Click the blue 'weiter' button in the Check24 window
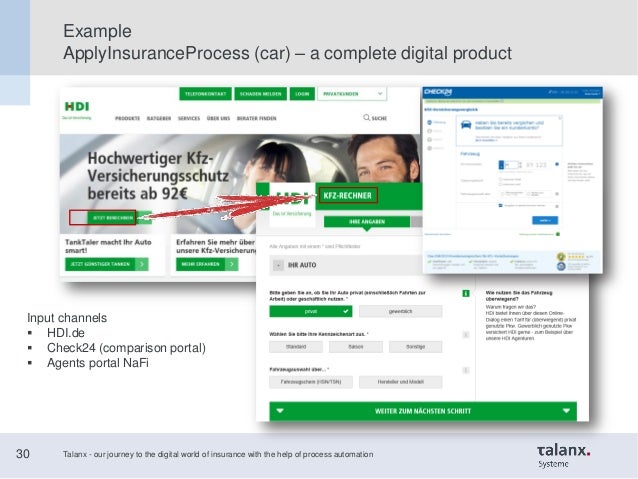 click(x=545, y=220)
